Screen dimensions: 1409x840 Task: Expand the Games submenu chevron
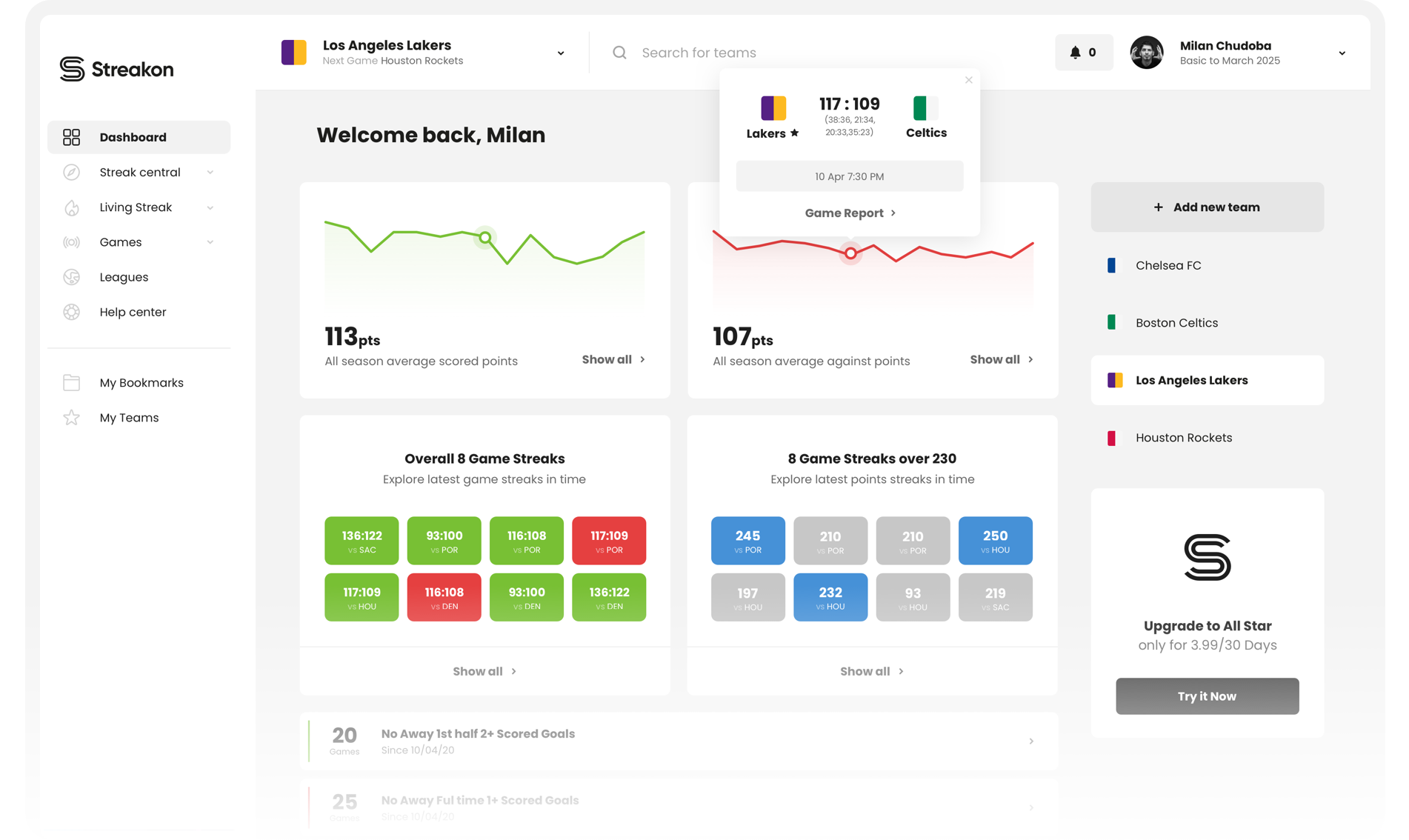[210, 242]
